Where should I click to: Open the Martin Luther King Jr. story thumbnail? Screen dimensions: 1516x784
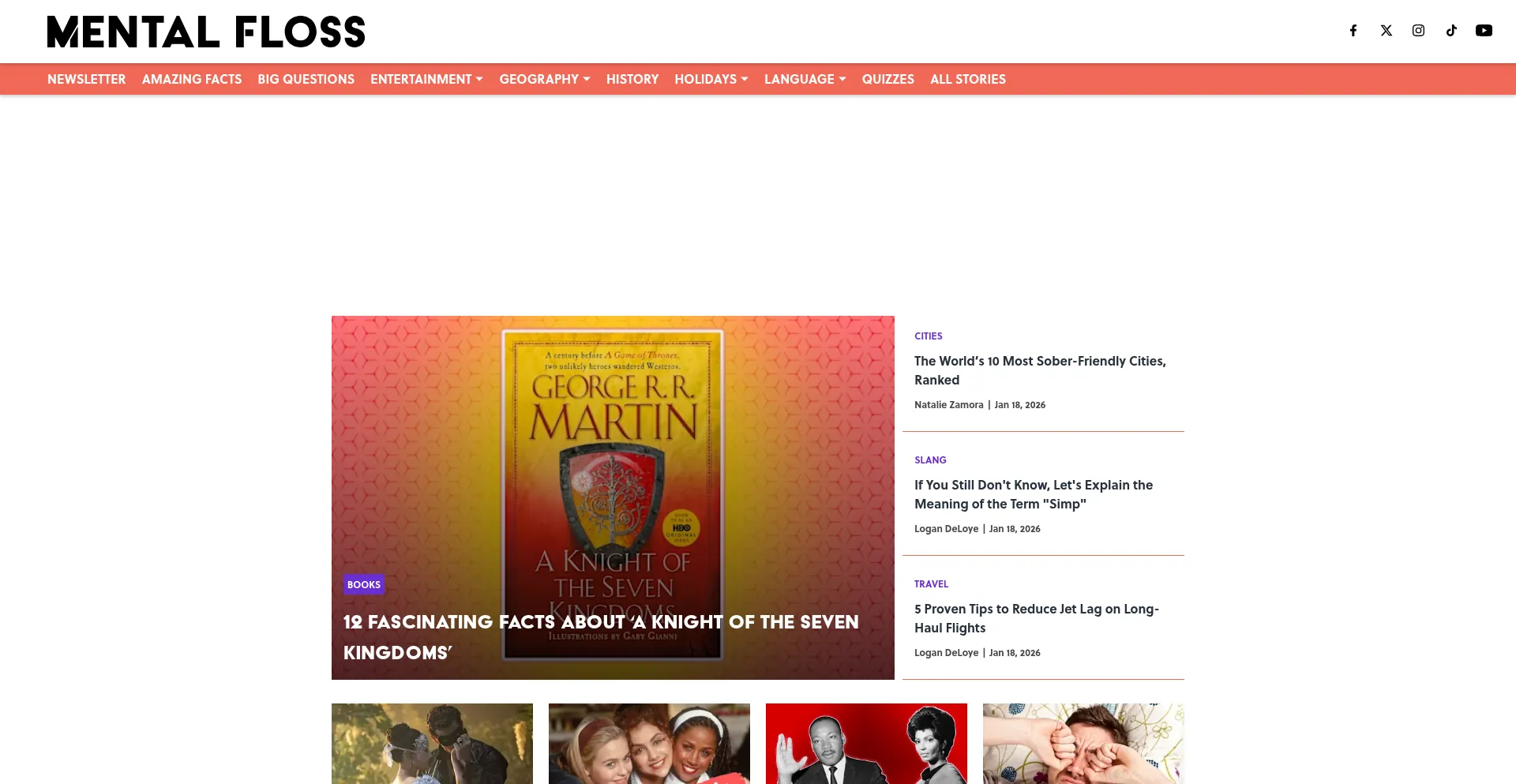click(866, 743)
